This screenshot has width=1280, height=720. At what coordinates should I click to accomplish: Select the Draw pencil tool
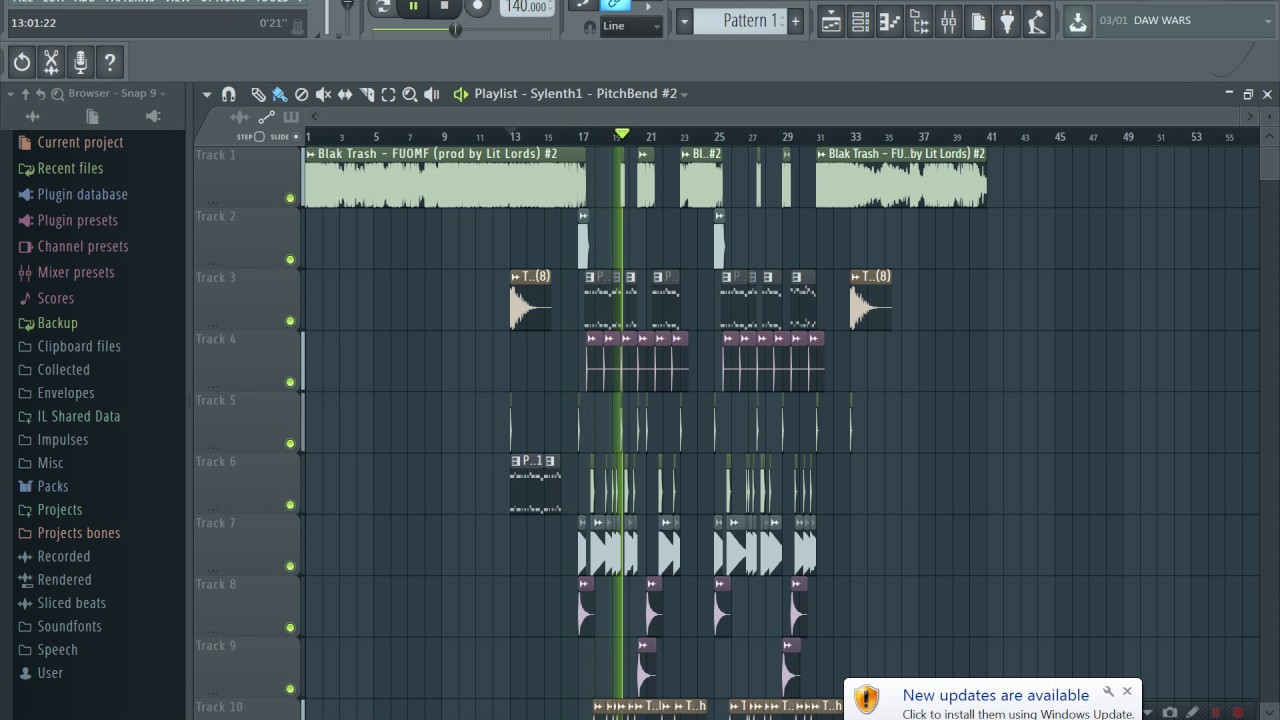coord(258,94)
